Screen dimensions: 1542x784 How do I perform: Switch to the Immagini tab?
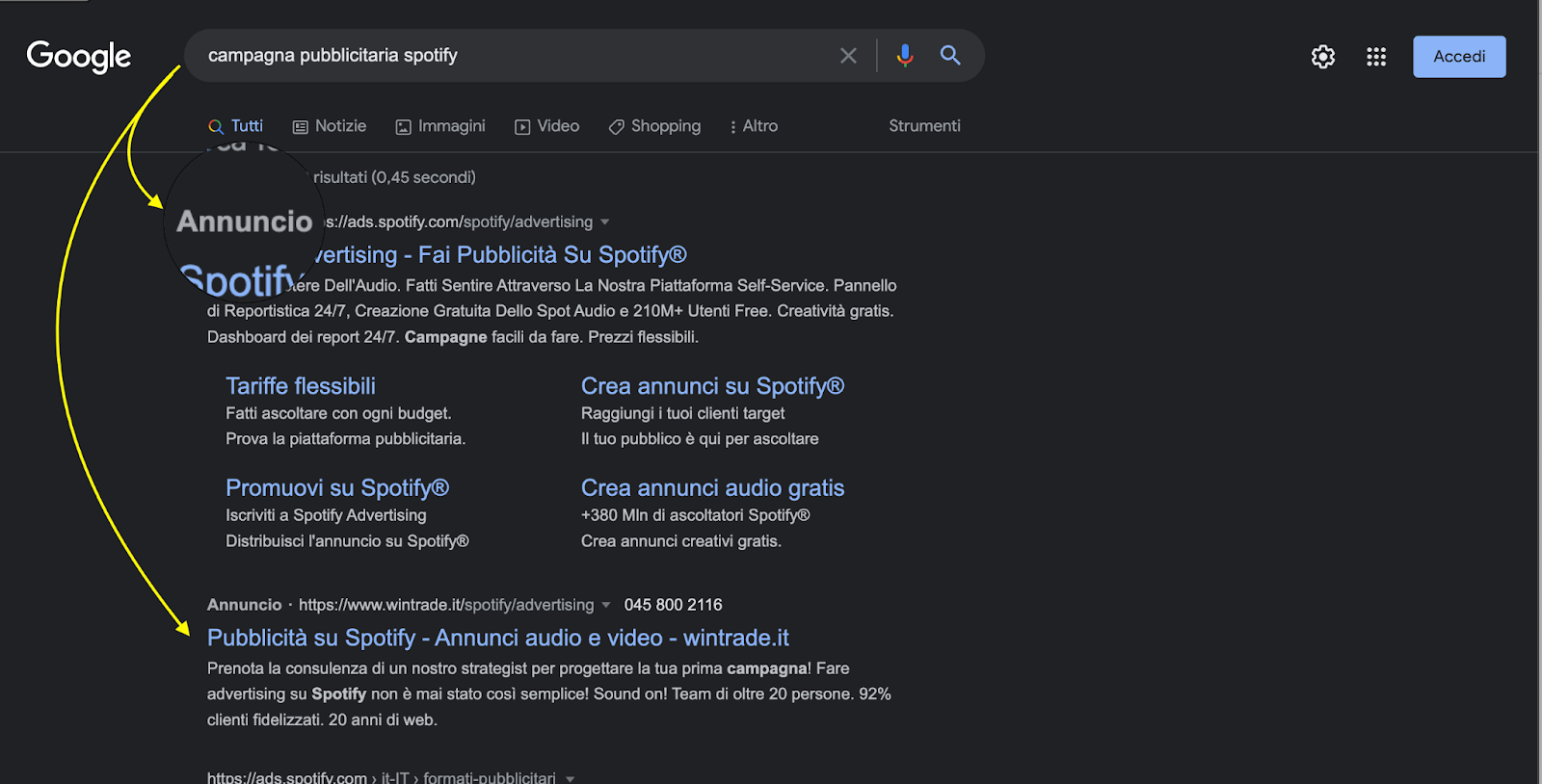pyautogui.click(x=440, y=126)
